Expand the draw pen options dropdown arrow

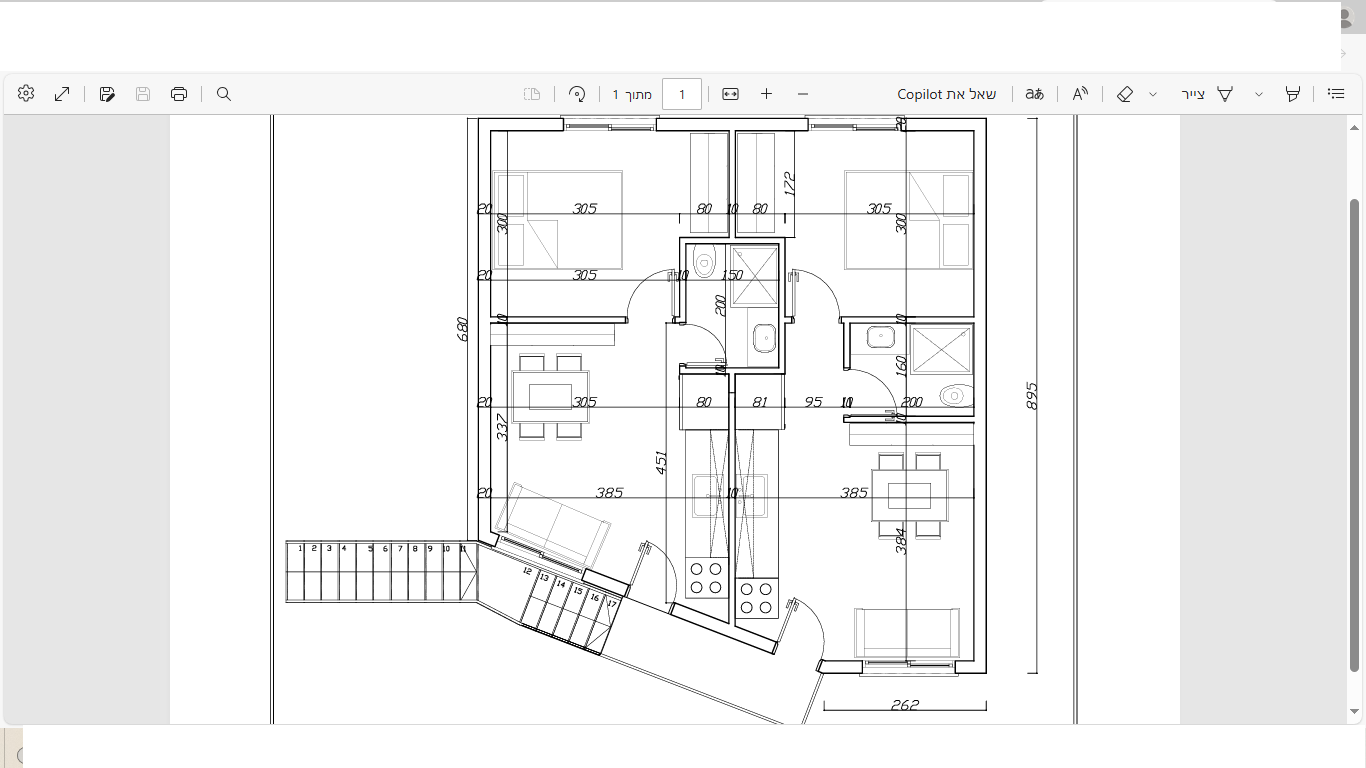pyautogui.click(x=1259, y=94)
